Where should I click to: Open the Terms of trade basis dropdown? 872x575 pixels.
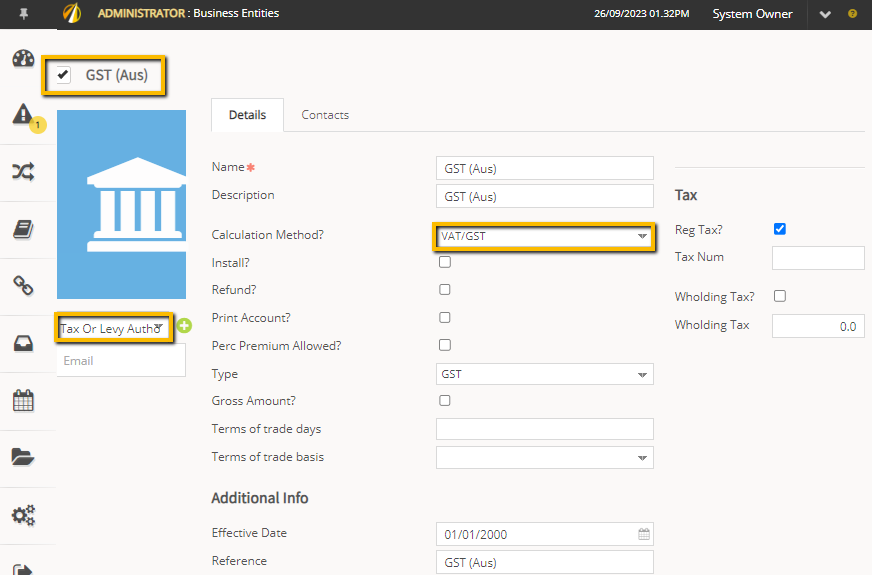point(544,458)
